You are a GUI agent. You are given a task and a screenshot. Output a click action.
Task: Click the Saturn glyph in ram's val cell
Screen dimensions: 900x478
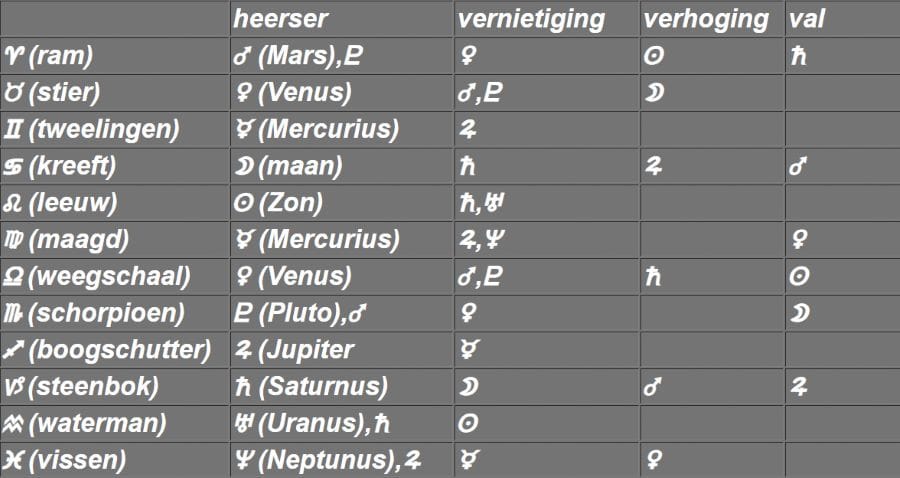click(798, 57)
